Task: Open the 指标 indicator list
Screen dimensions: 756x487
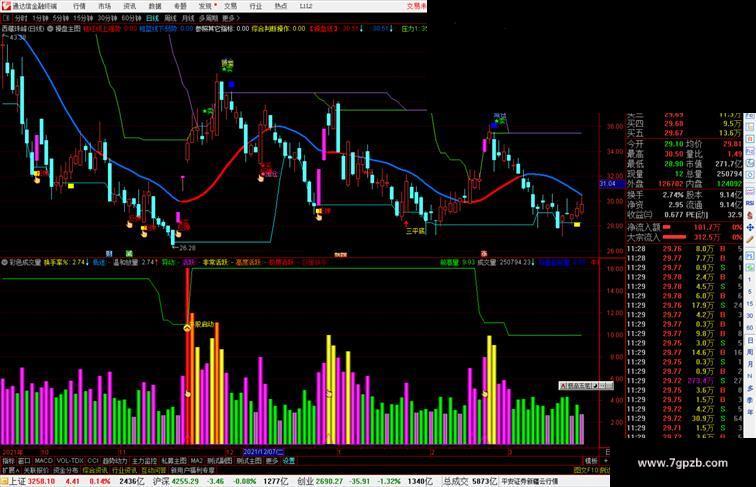Action: click(9, 461)
